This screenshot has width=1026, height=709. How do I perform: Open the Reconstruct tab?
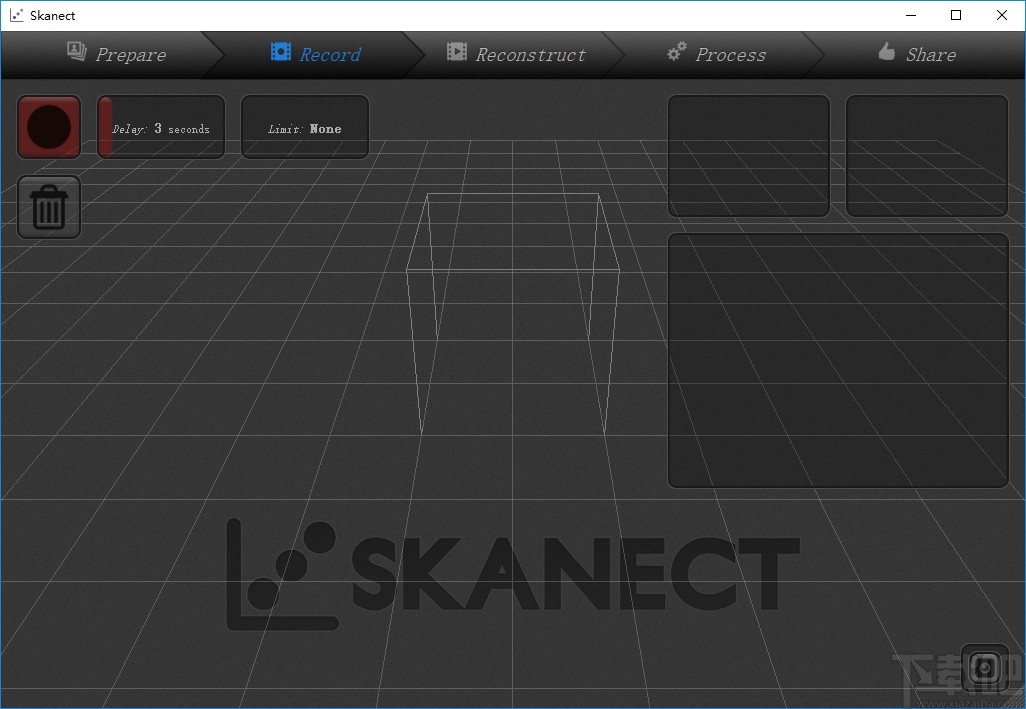(x=529, y=55)
